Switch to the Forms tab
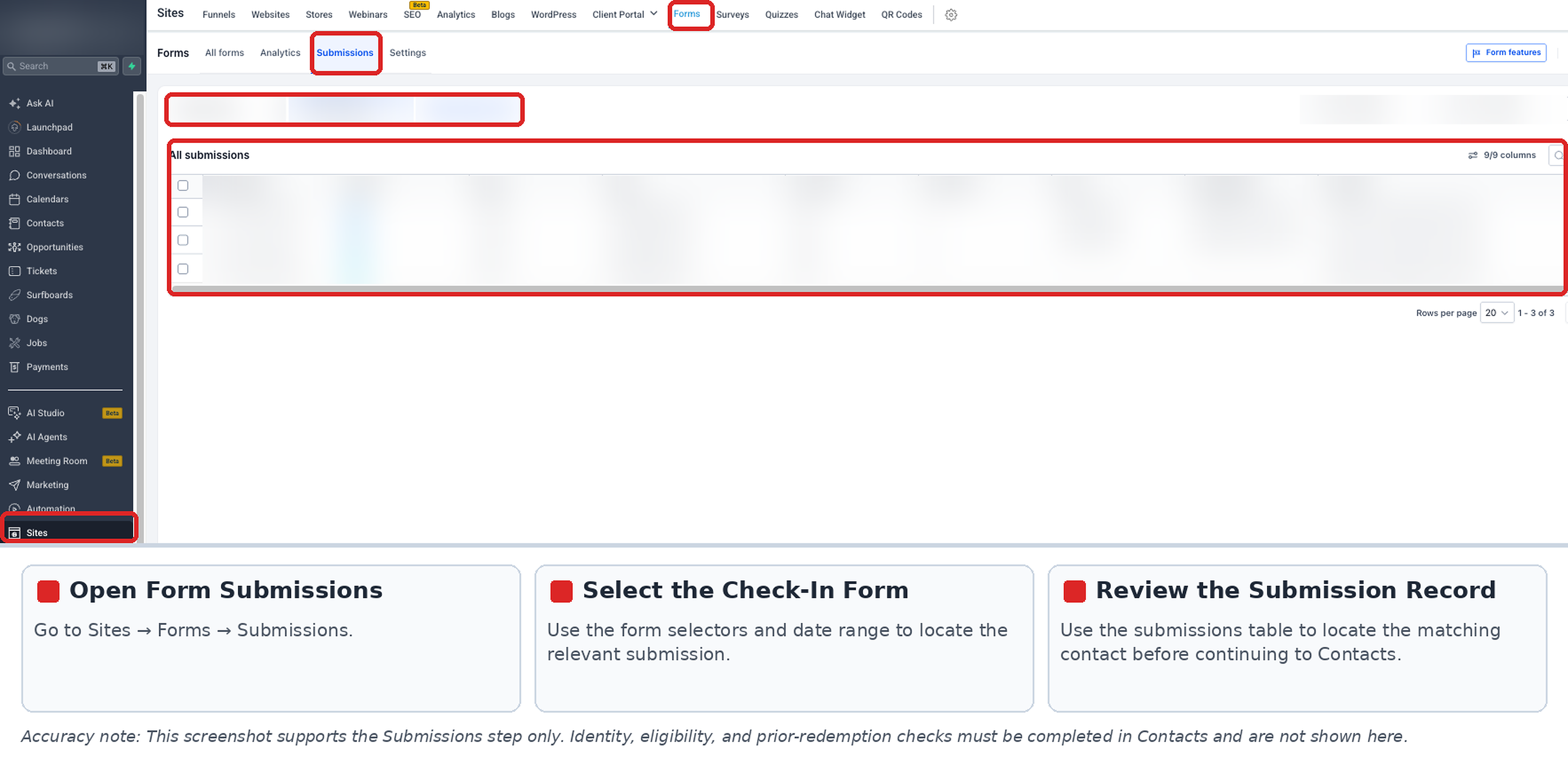 click(x=687, y=13)
